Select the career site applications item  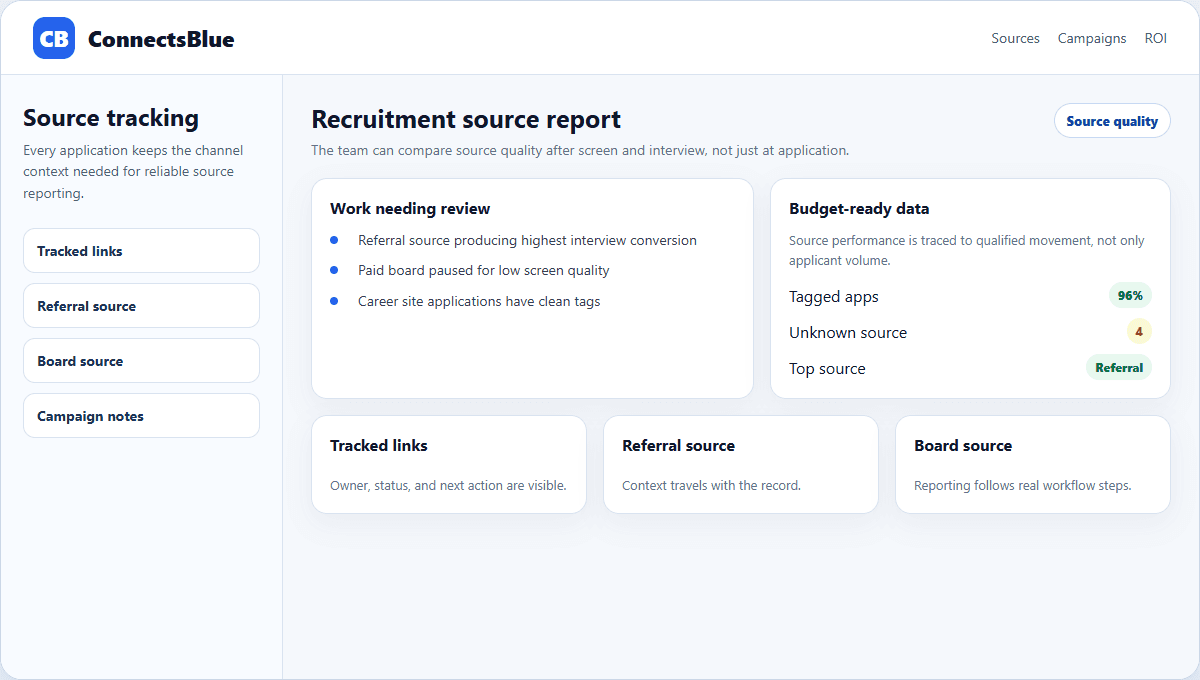coord(479,301)
